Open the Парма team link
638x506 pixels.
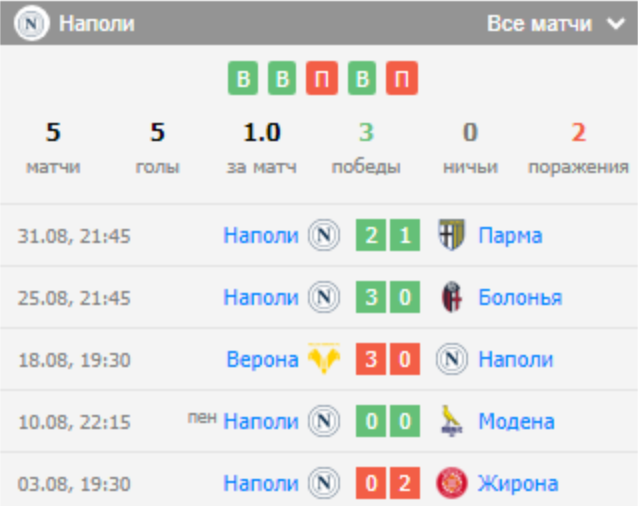pos(510,236)
